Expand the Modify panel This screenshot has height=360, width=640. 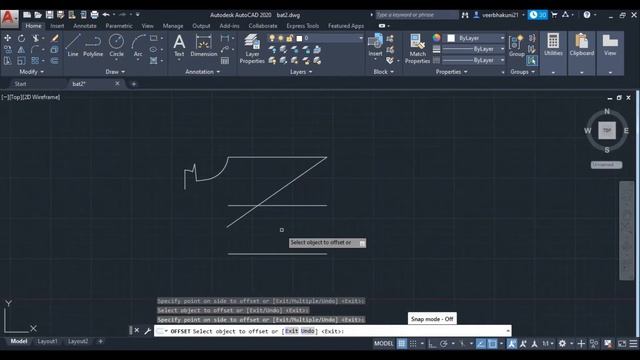[31, 72]
